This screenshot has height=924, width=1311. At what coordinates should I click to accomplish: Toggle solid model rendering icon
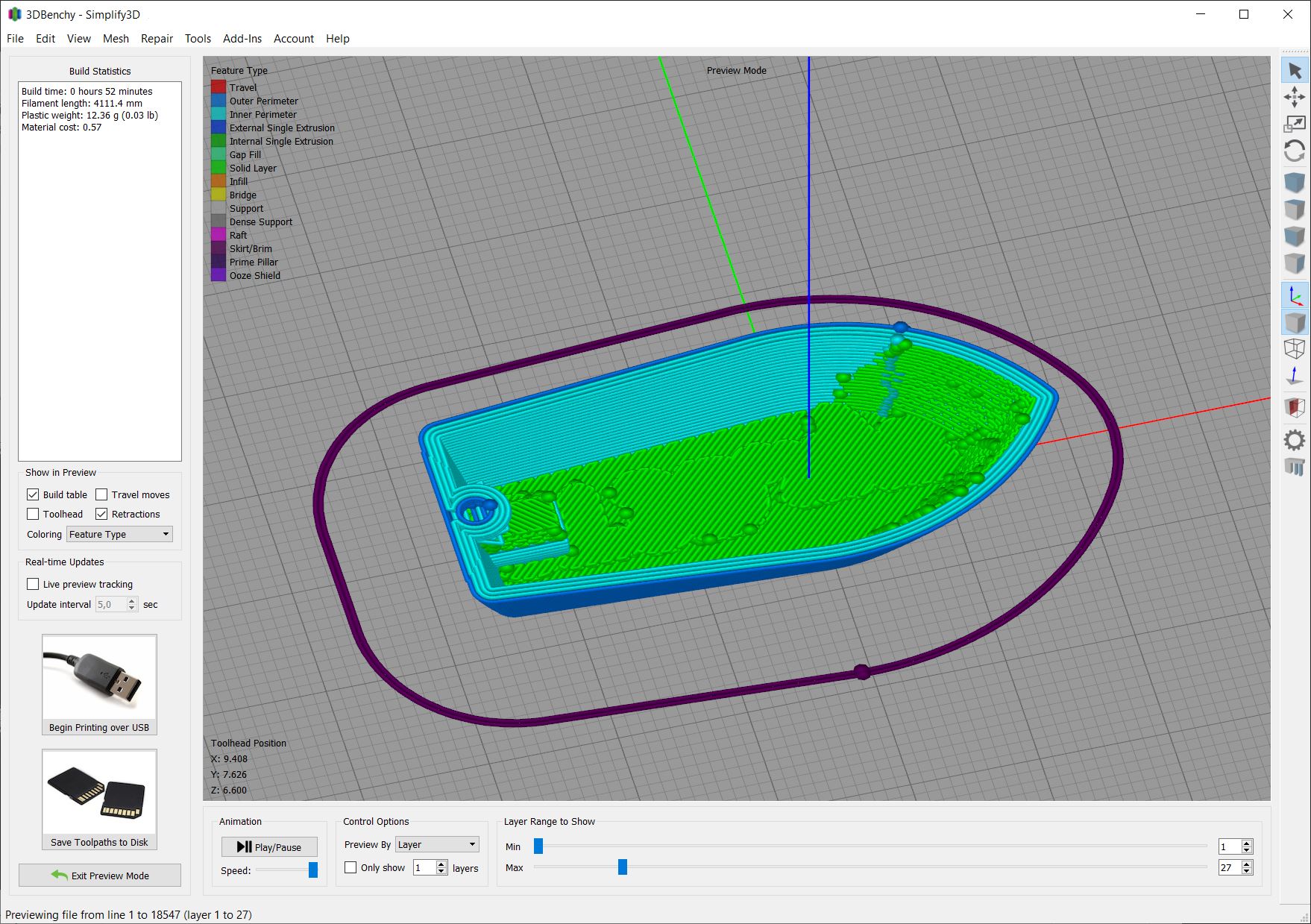pos(1295,322)
